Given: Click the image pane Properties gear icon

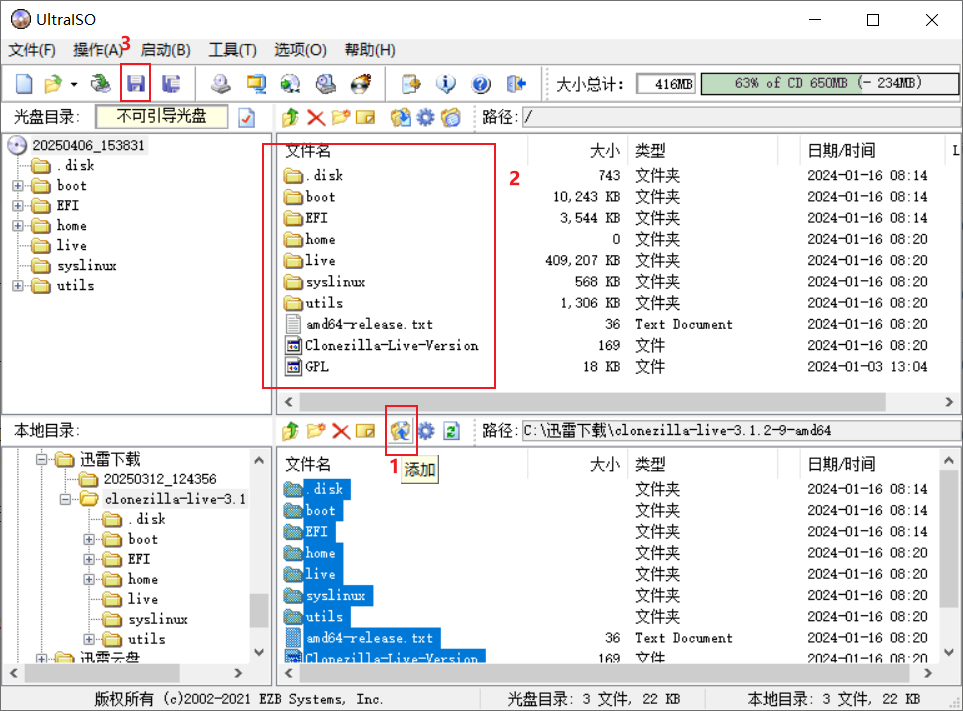Looking at the screenshot, I should pos(426,117).
